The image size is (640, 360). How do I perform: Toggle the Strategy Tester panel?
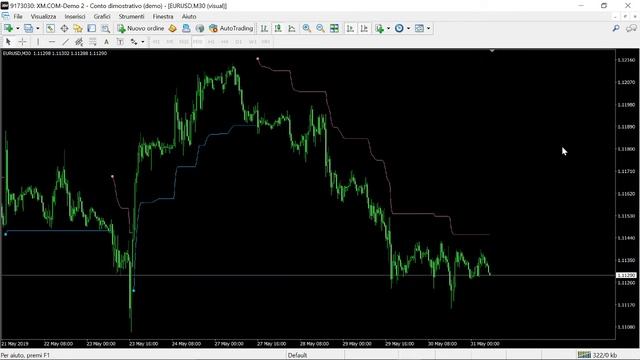click(105, 28)
